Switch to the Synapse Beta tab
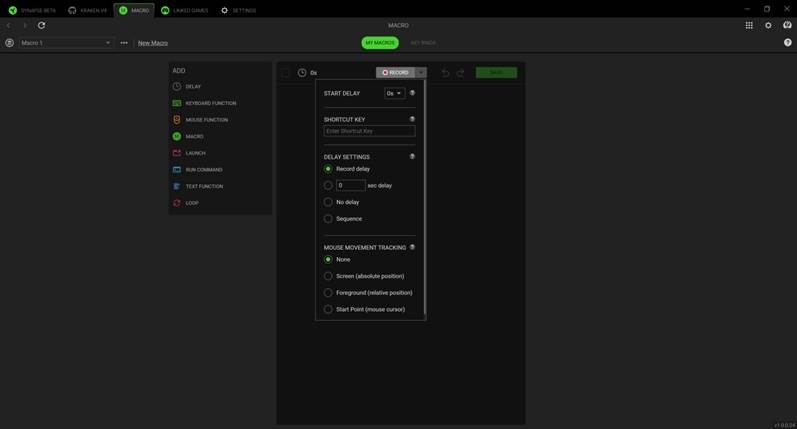Viewport: 797px width, 429px height. tap(32, 10)
